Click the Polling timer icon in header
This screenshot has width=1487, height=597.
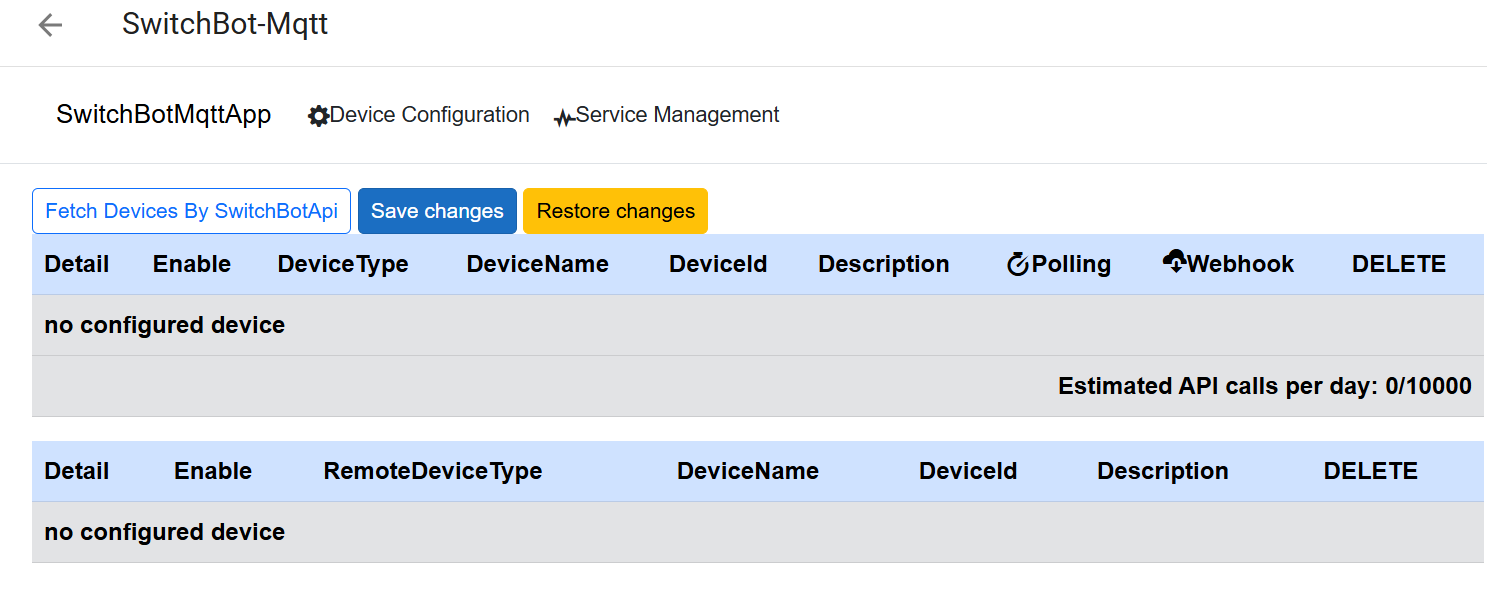(x=1018, y=265)
